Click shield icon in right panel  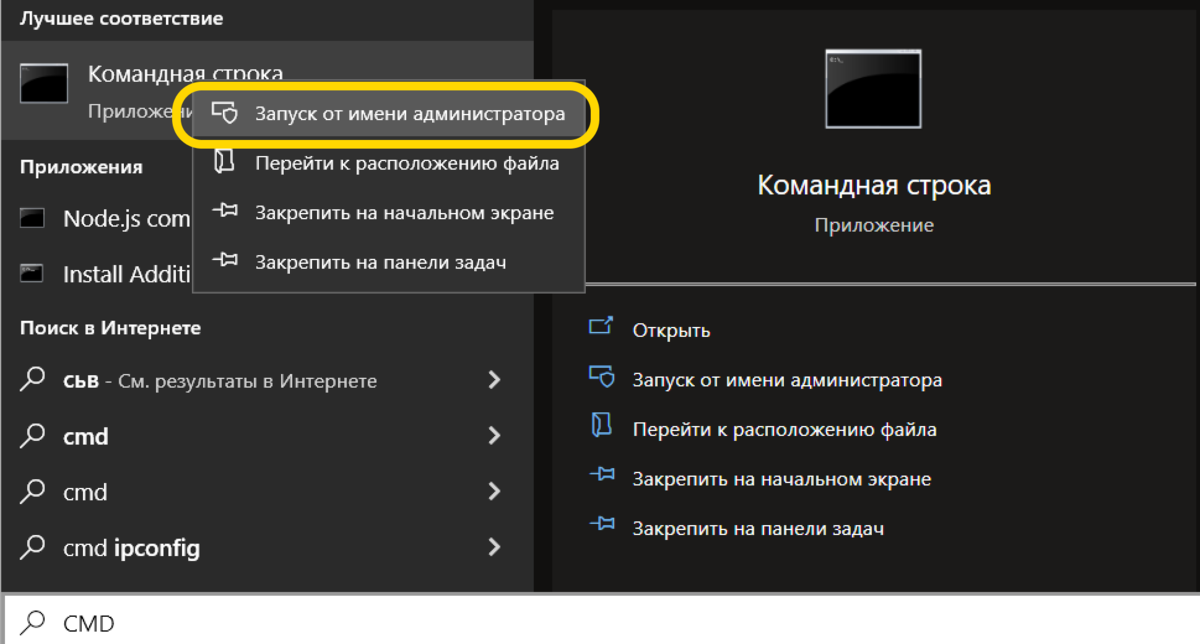601,376
